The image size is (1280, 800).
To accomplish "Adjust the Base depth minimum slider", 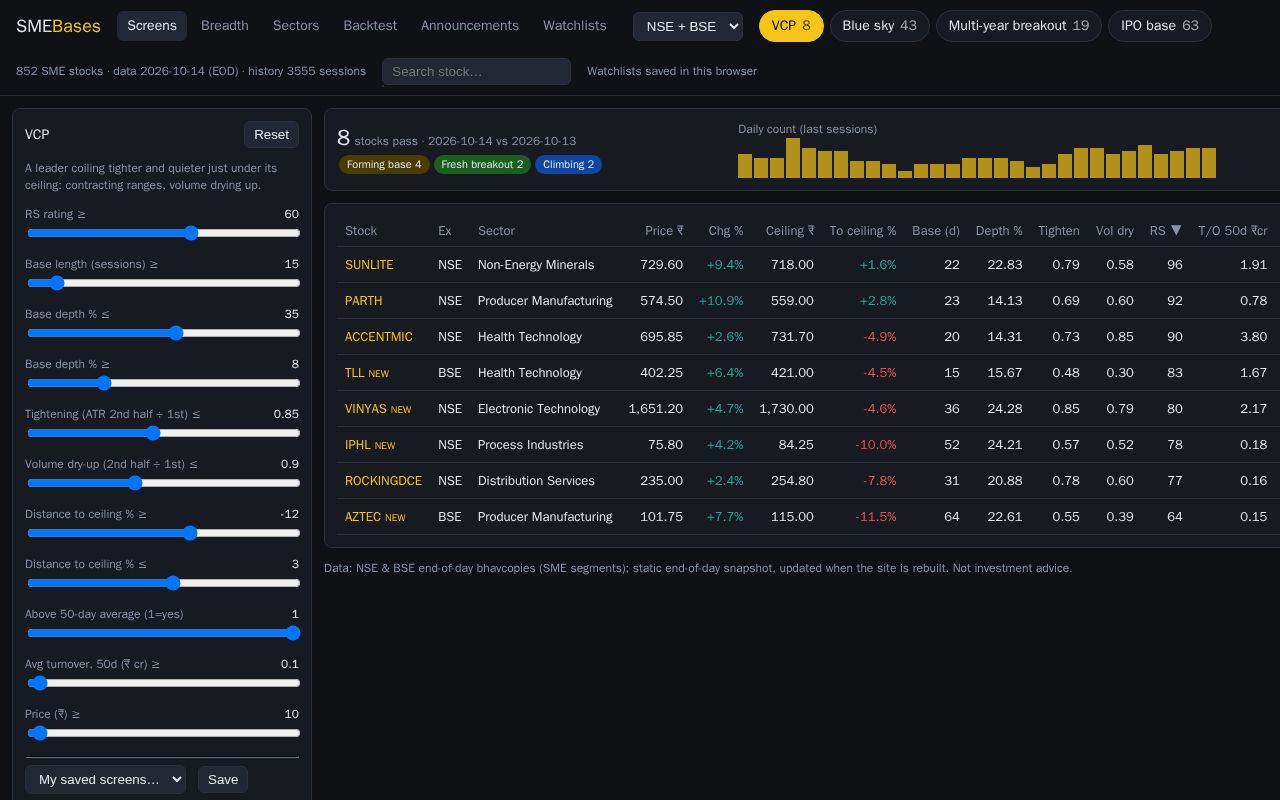I will coord(164,383).
